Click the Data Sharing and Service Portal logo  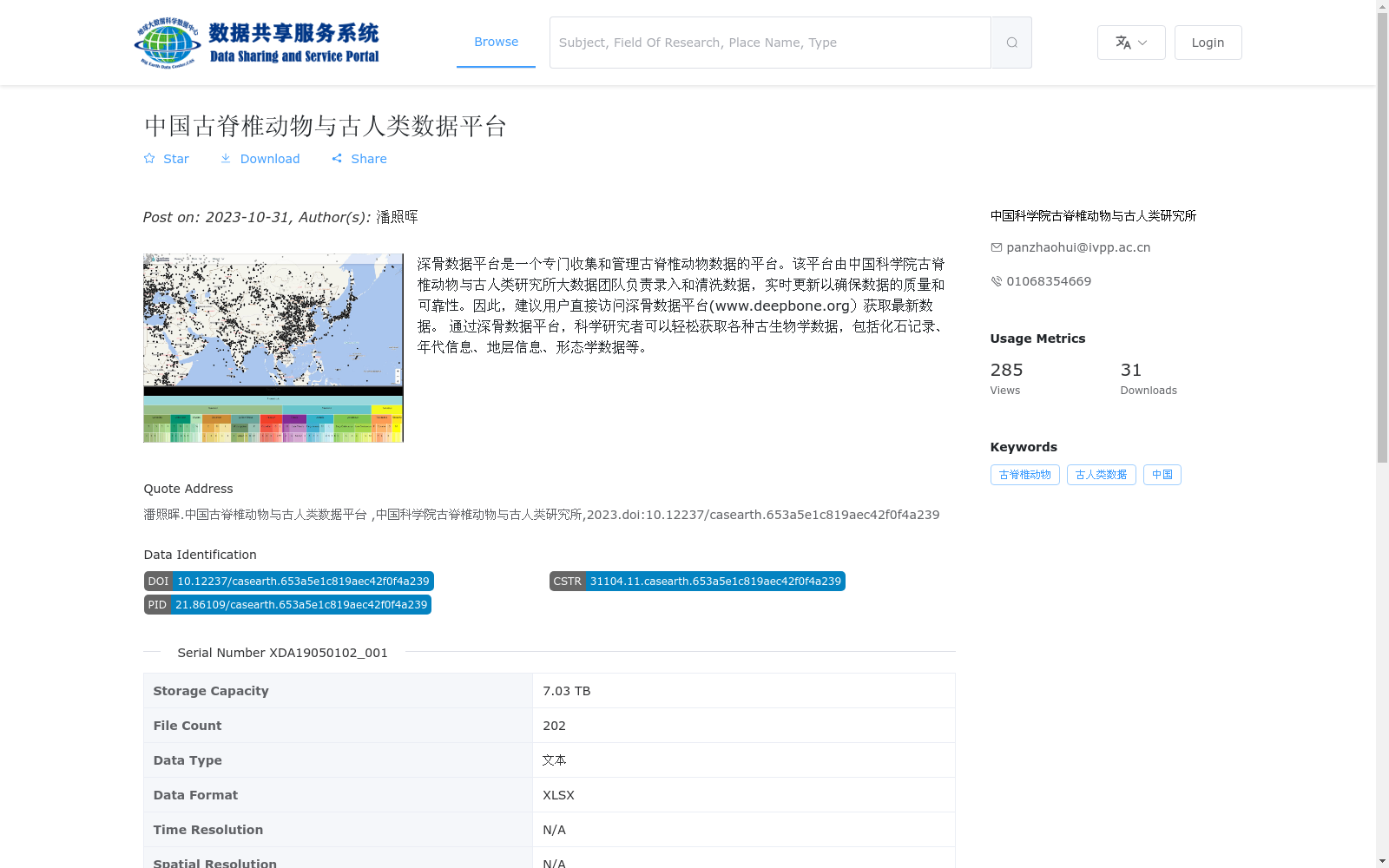coord(257,43)
